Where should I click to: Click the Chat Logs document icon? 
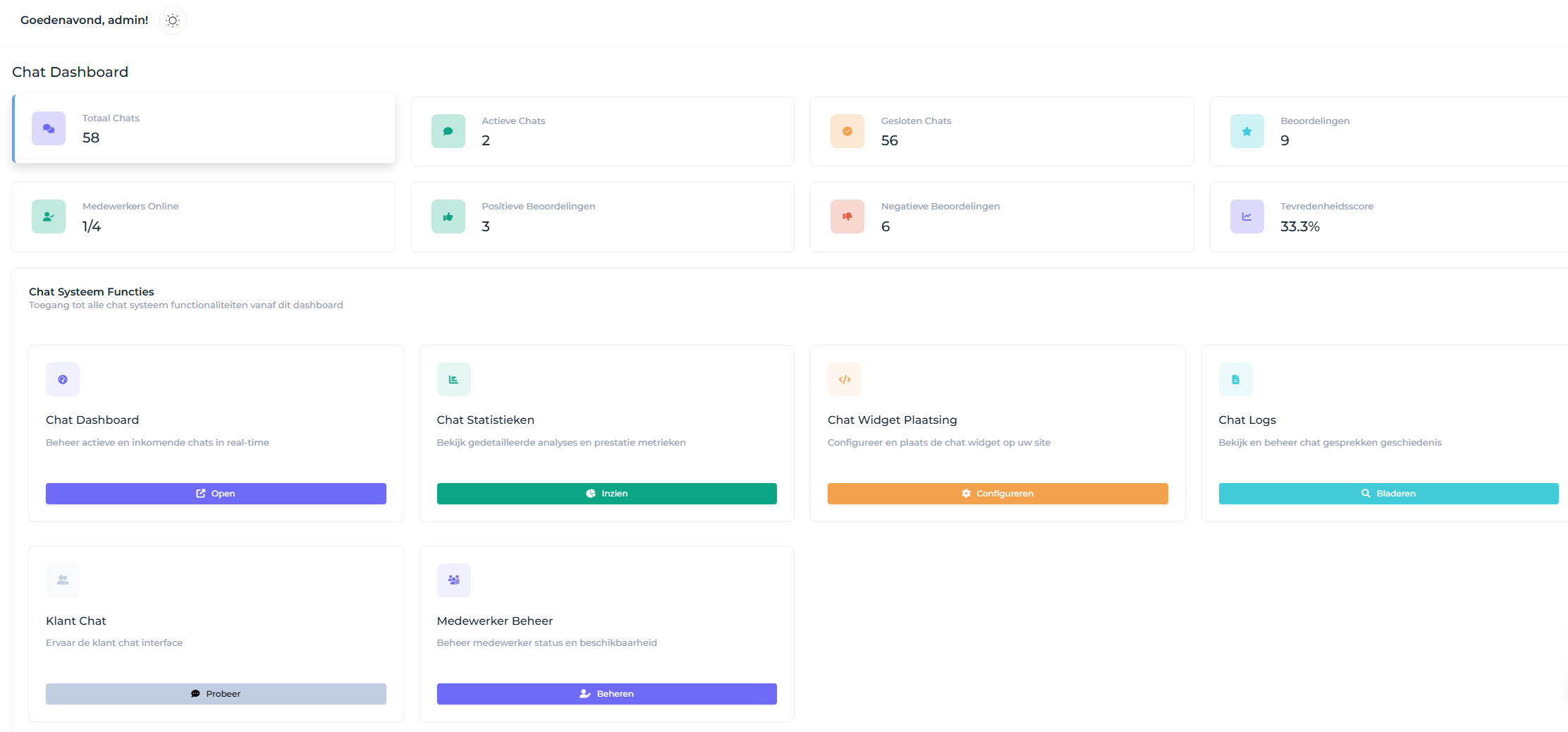coord(1236,379)
